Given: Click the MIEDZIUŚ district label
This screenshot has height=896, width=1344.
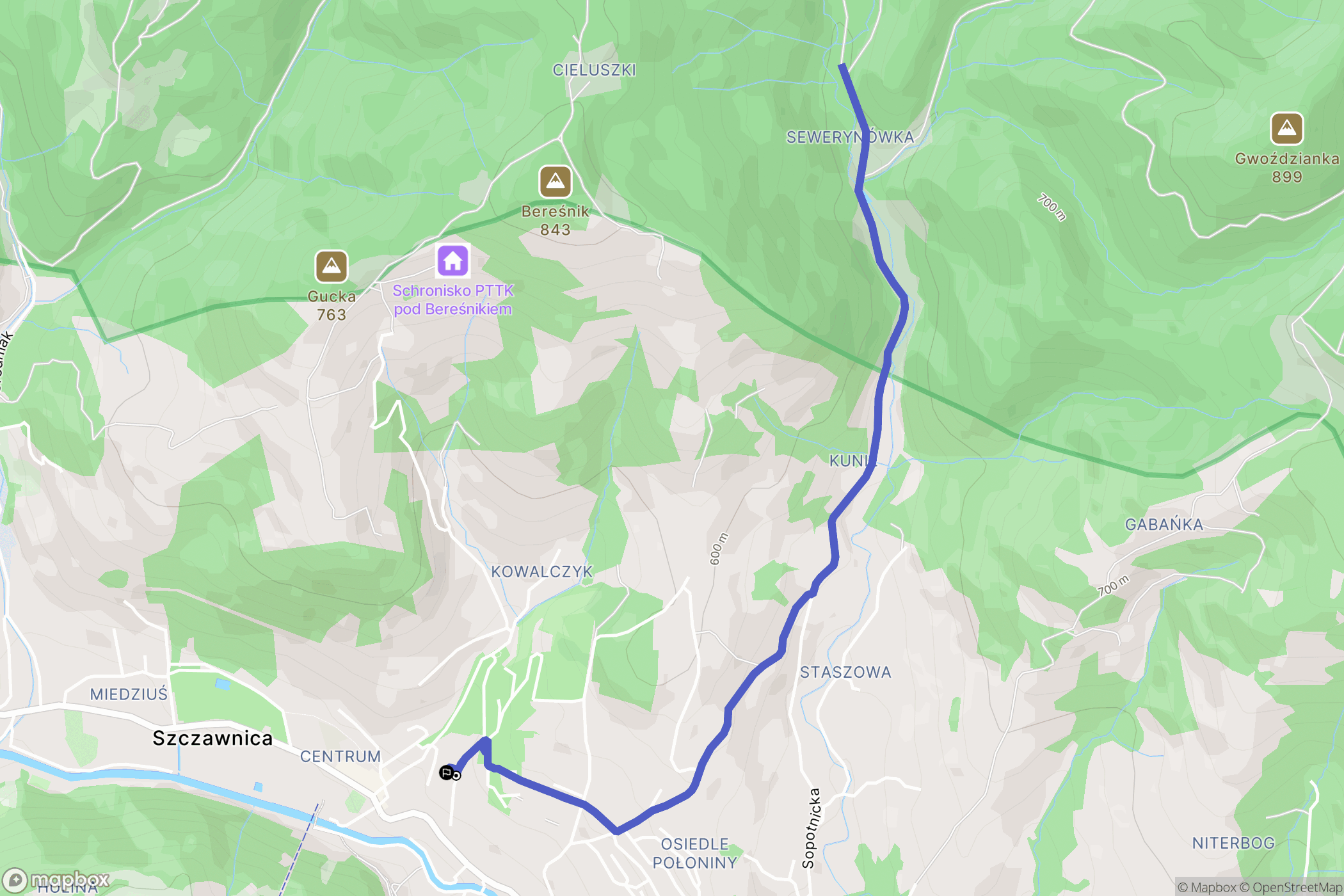Looking at the screenshot, I should coord(129,694).
